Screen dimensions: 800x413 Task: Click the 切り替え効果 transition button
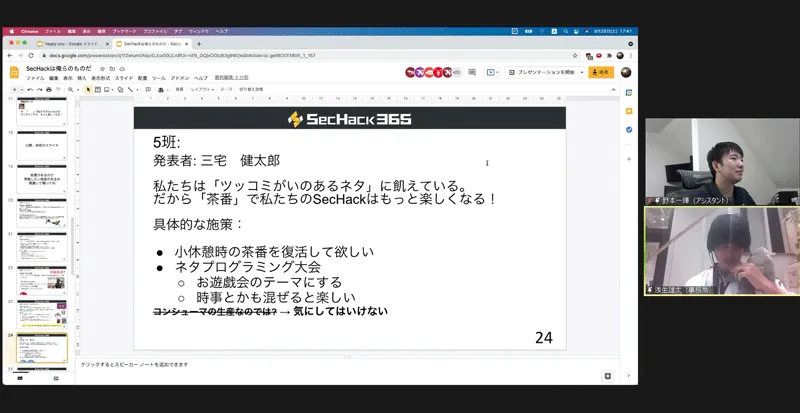coord(251,89)
